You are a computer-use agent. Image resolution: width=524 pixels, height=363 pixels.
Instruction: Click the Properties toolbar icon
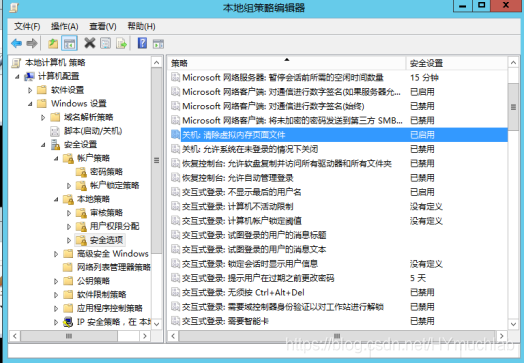coord(106,43)
